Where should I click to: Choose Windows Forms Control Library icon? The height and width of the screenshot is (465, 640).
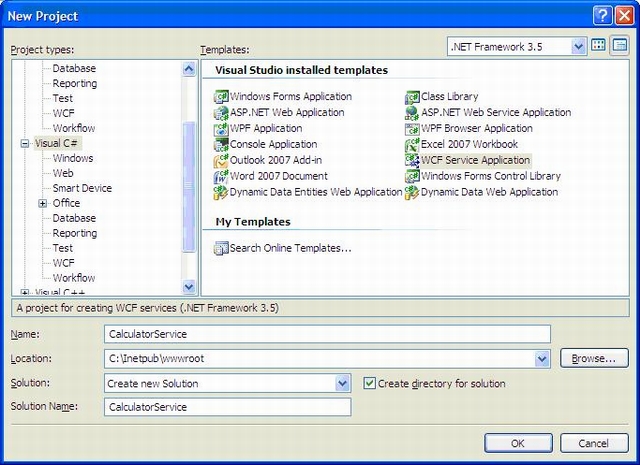tap(412, 176)
